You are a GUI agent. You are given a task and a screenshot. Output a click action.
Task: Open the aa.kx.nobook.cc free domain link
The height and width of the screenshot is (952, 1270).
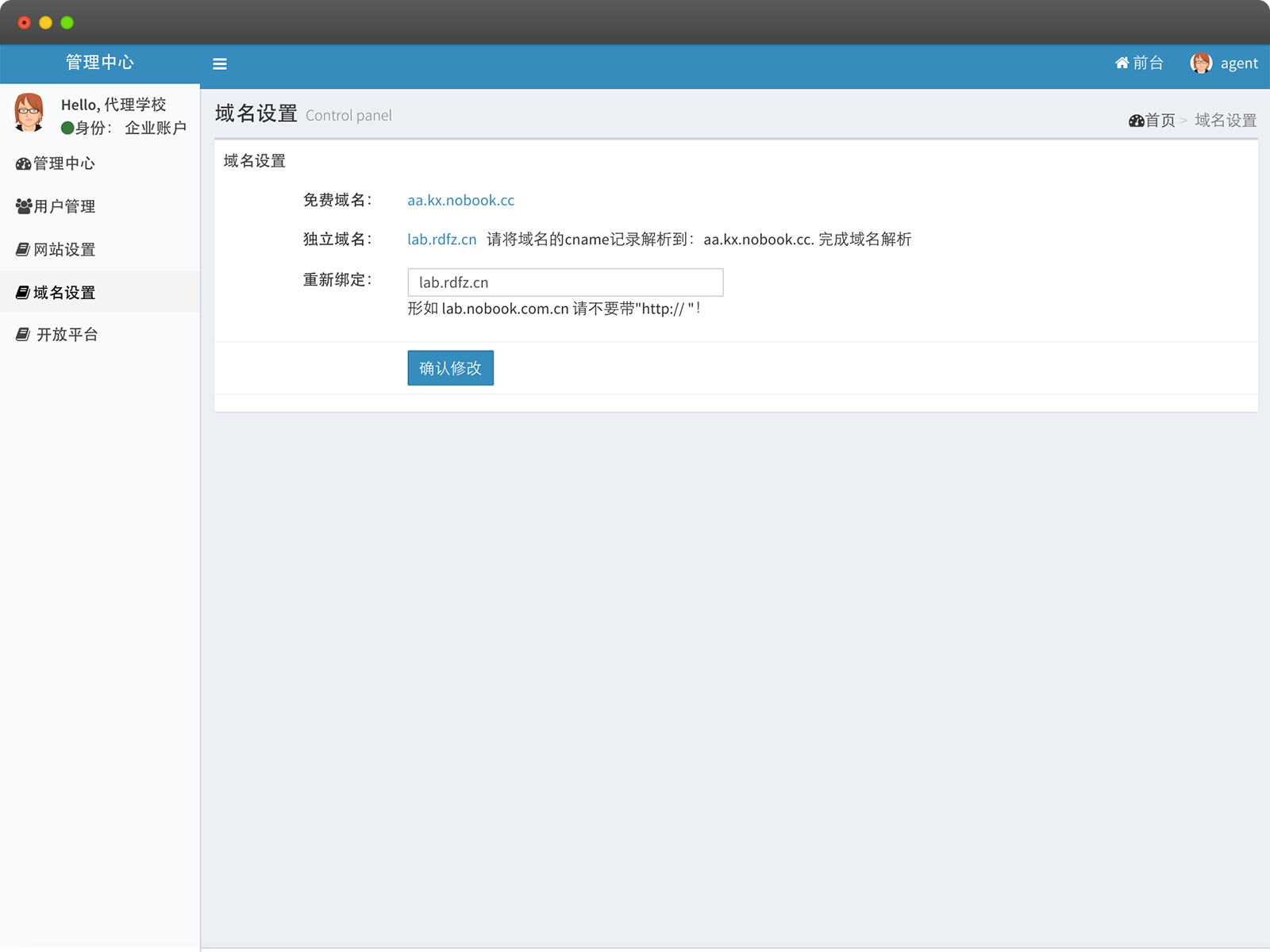(x=460, y=200)
